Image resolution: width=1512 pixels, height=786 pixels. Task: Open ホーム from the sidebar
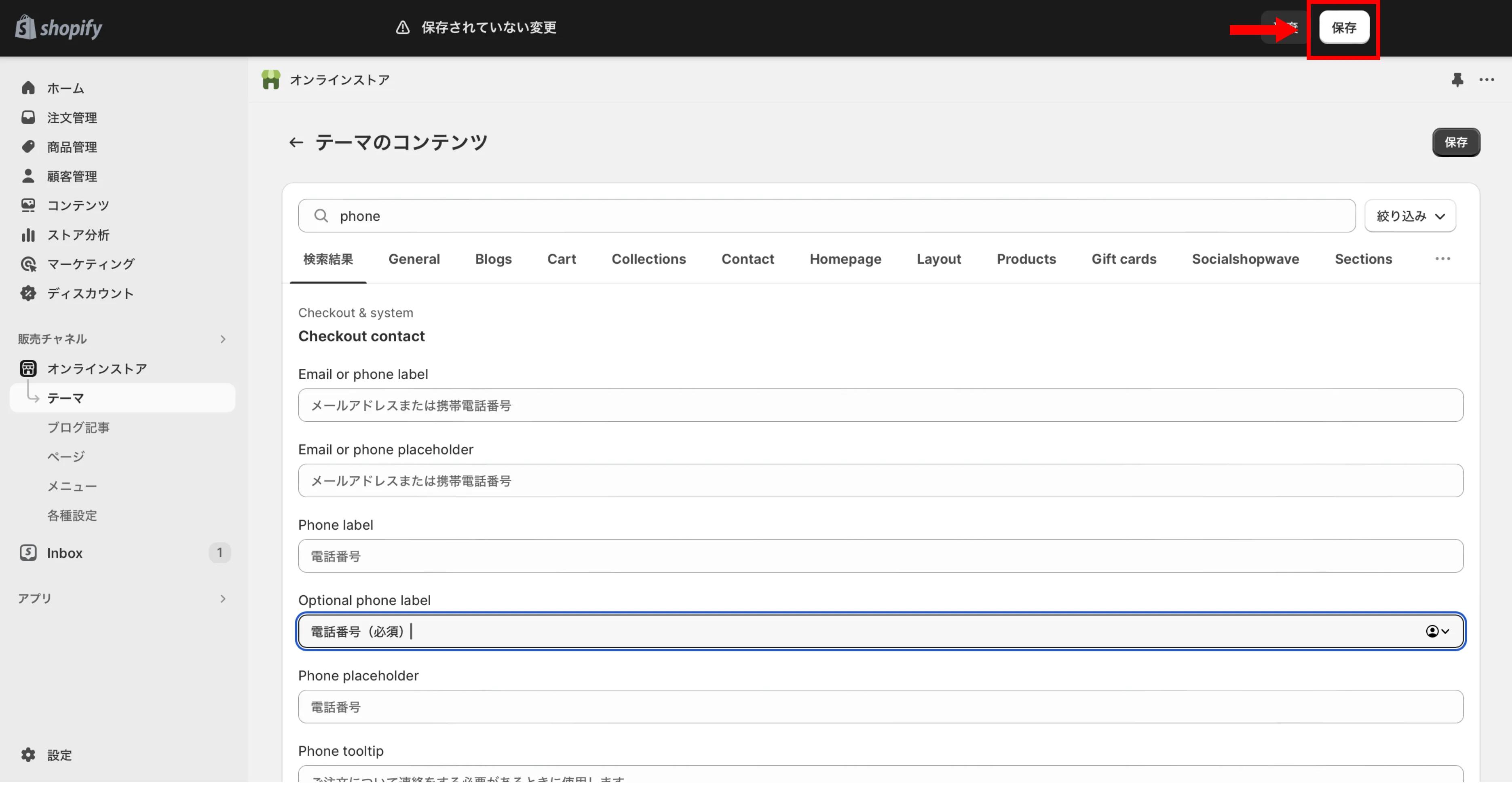(65, 88)
